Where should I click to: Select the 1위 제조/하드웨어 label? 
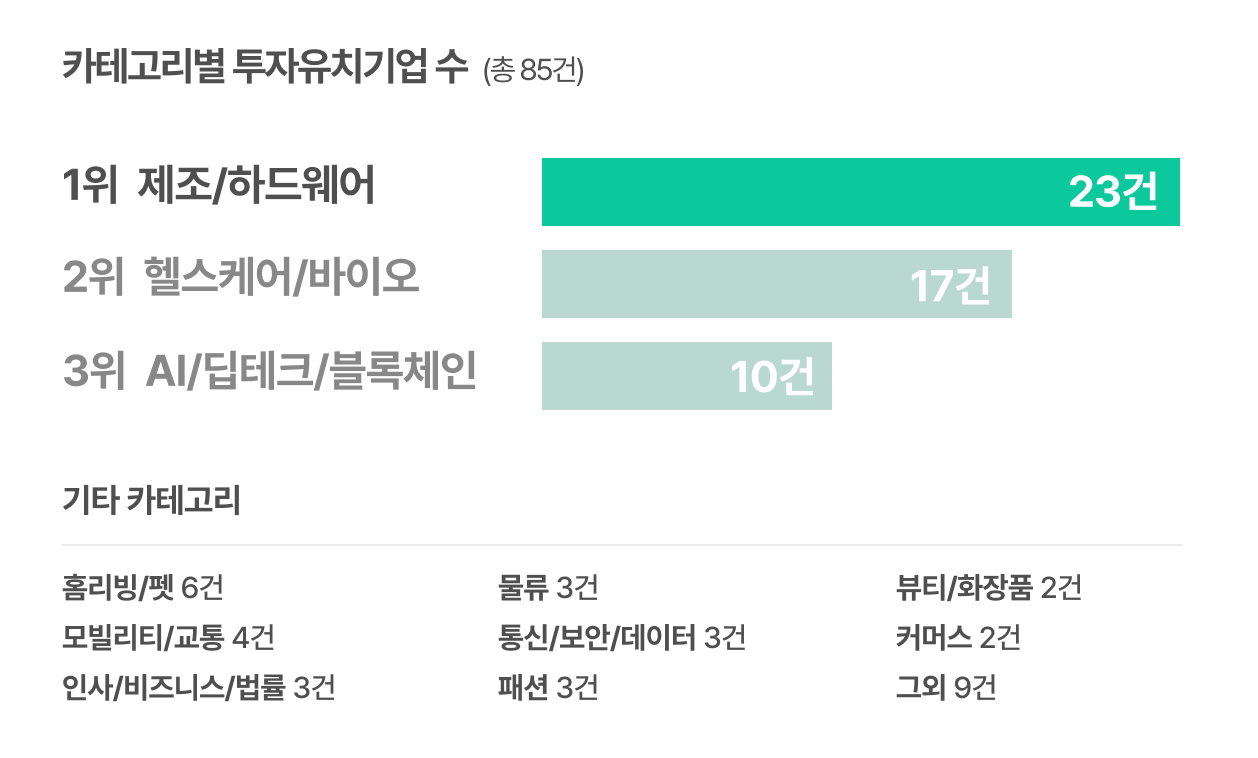218,187
